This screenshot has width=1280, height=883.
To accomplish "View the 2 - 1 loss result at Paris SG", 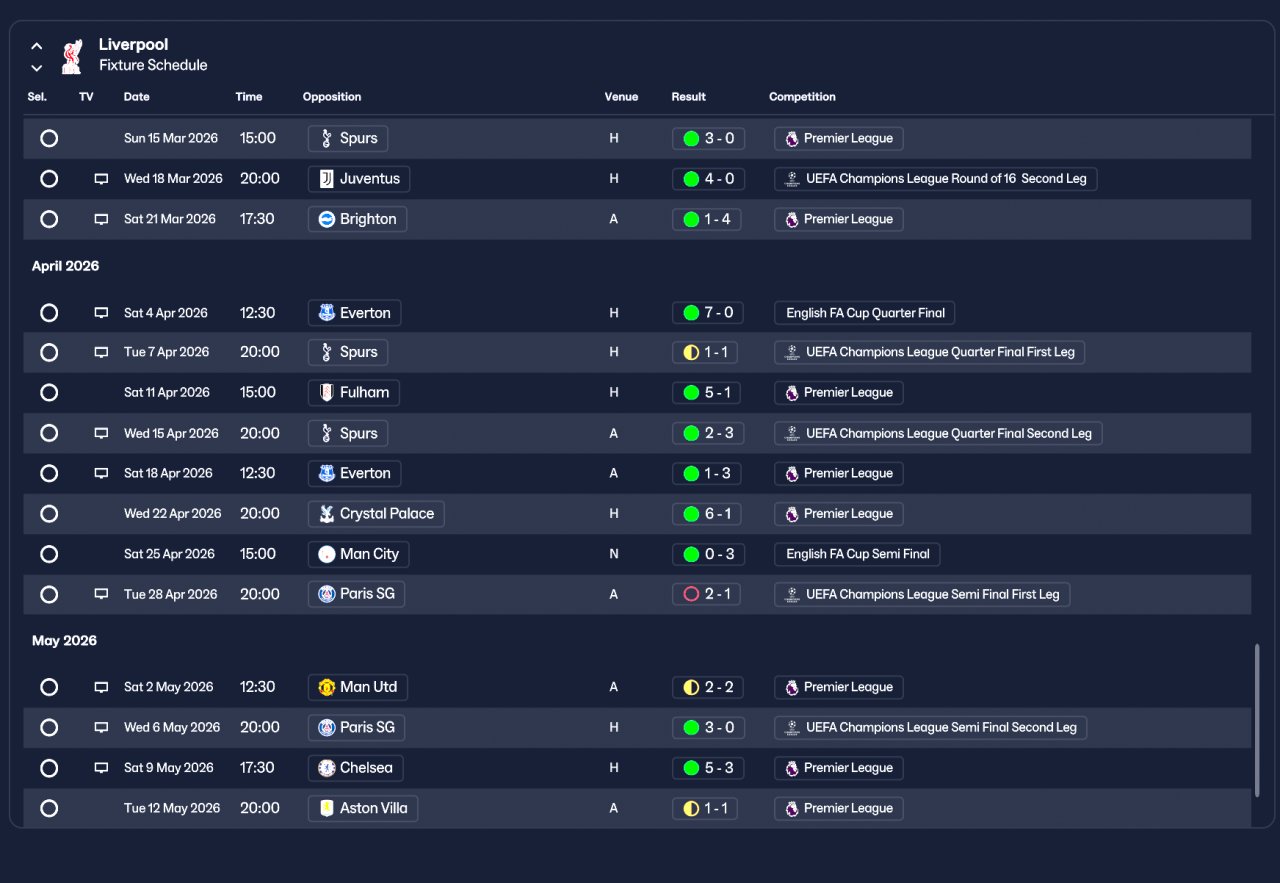I will (707, 594).
